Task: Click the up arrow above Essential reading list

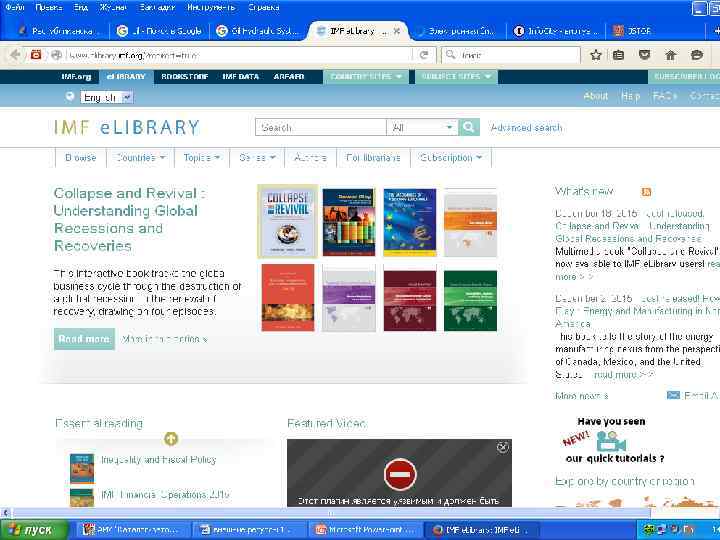Action: [171, 439]
